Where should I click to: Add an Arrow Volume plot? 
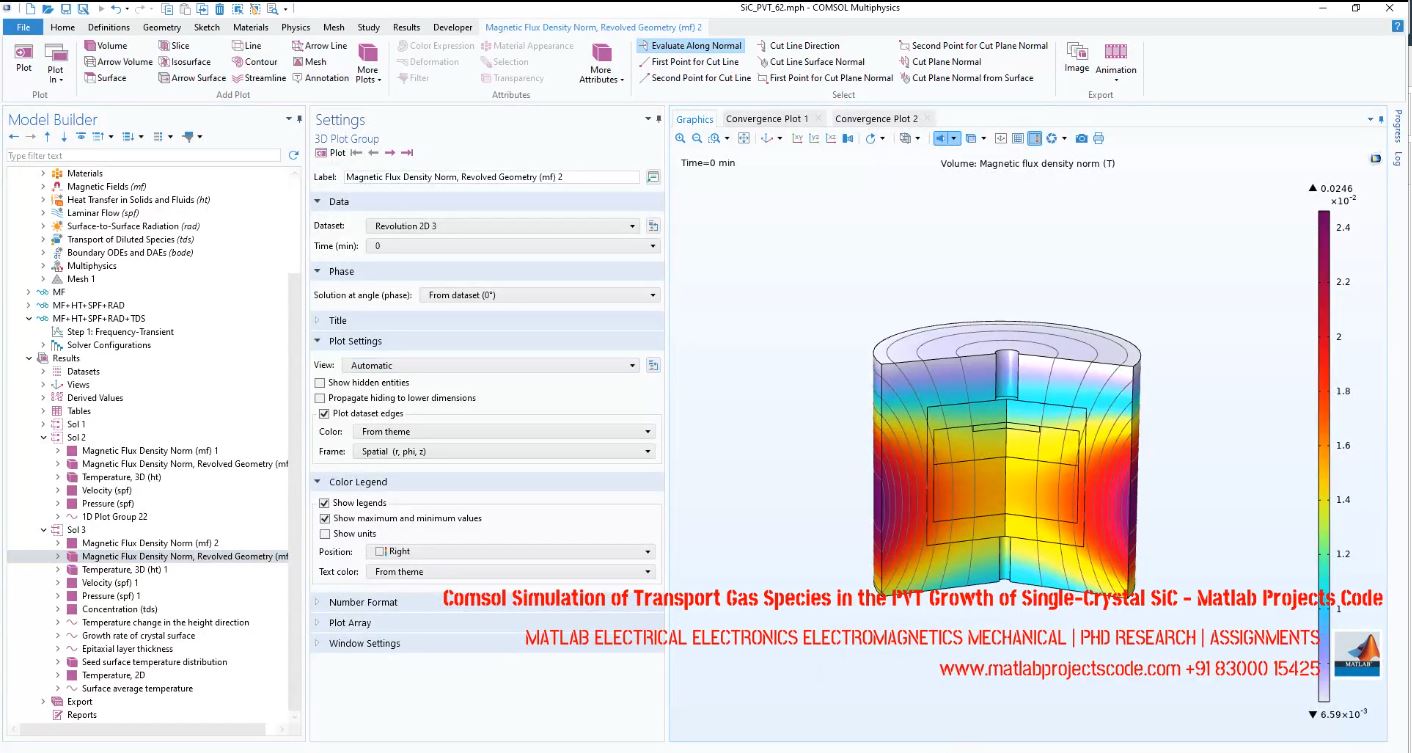[118, 61]
